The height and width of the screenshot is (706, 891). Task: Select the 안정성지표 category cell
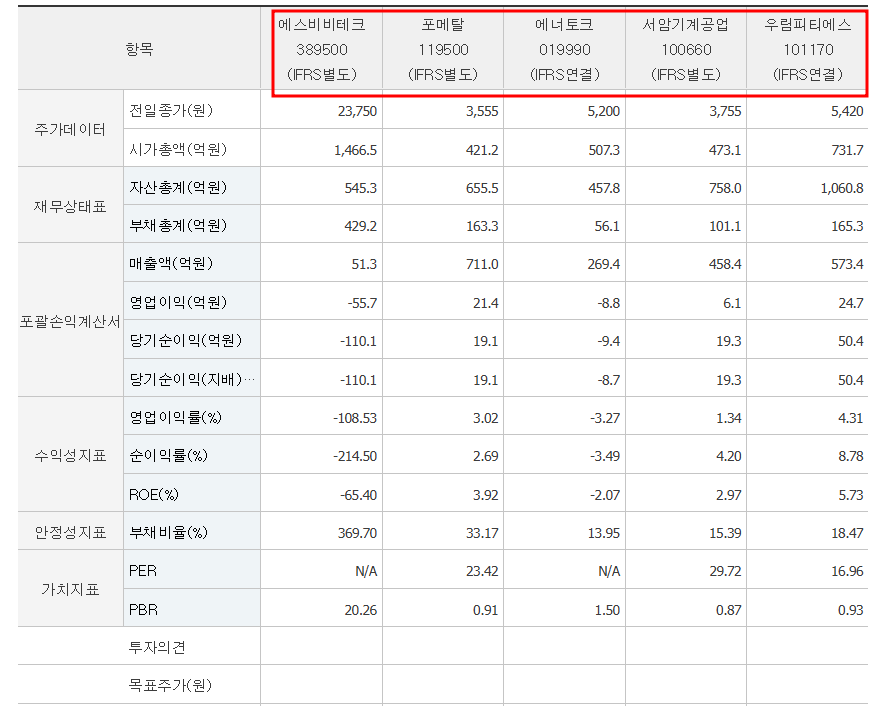pos(70,533)
